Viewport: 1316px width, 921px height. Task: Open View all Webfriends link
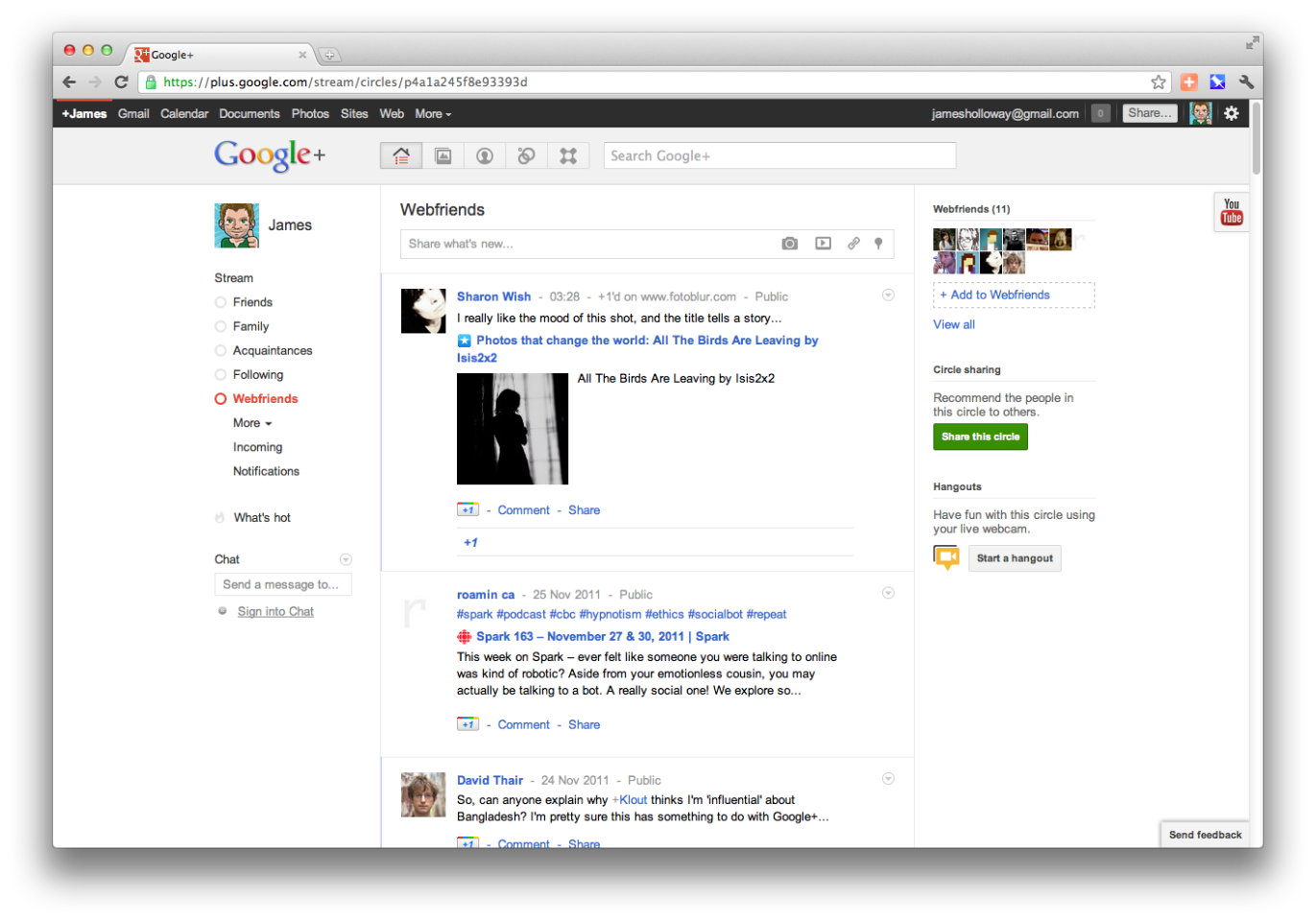954,324
